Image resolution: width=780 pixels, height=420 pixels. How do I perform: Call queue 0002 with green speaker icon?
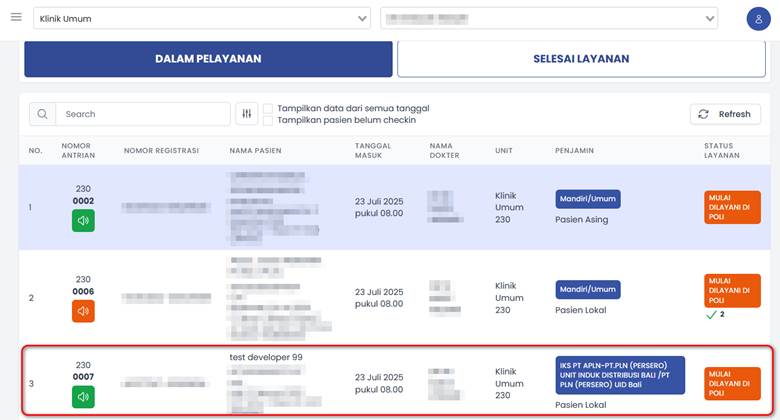pyautogui.click(x=83, y=221)
